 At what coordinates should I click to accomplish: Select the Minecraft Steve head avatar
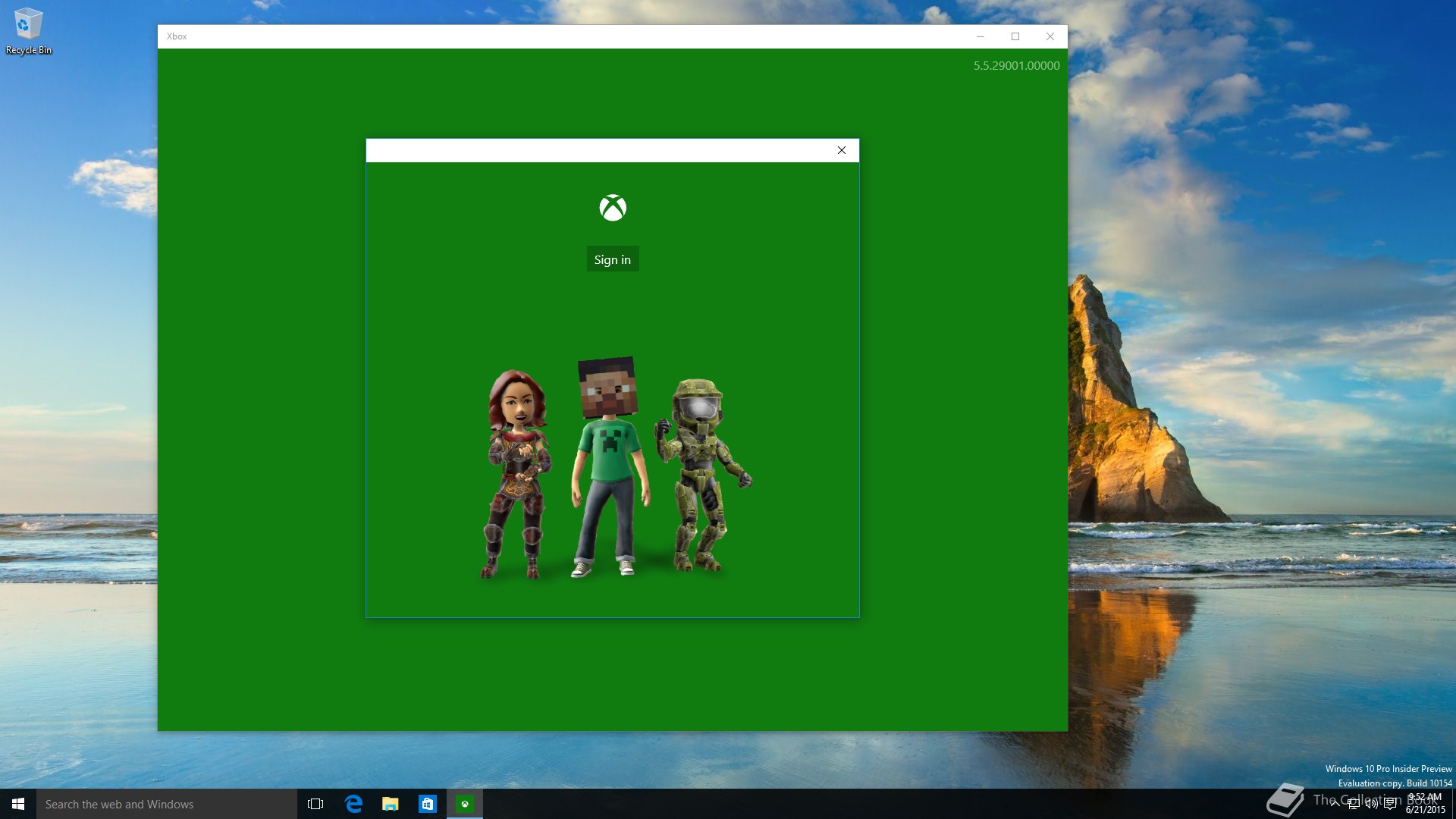(x=609, y=466)
